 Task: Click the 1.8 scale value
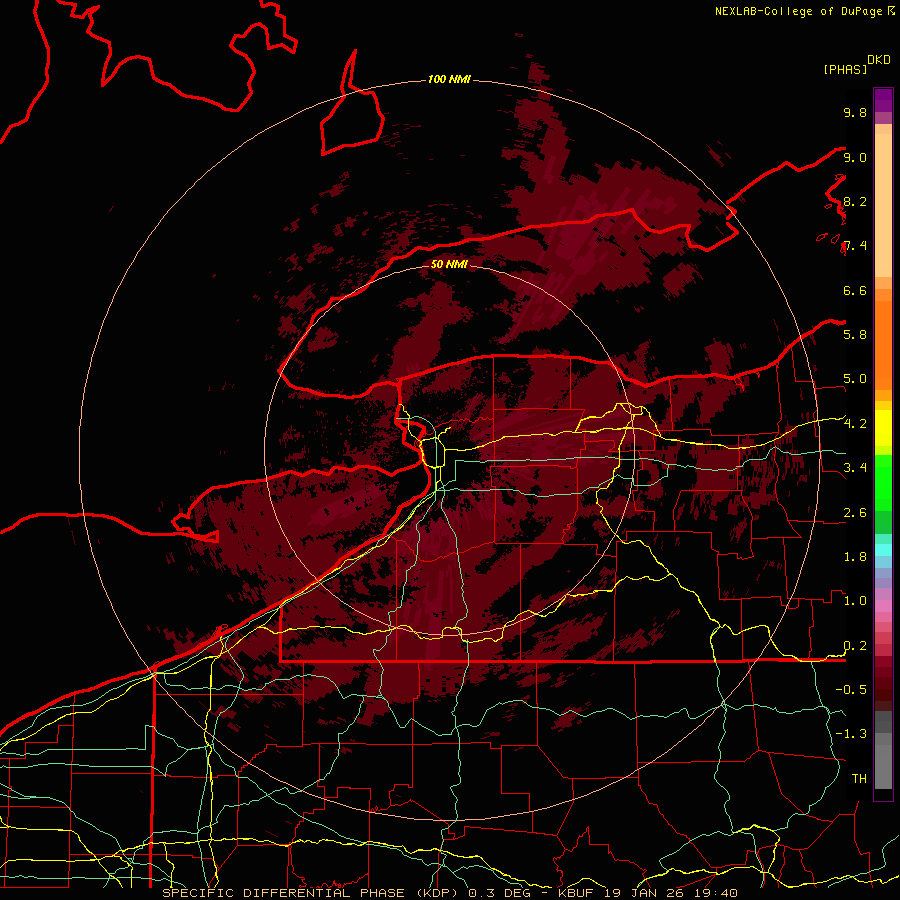tap(855, 557)
